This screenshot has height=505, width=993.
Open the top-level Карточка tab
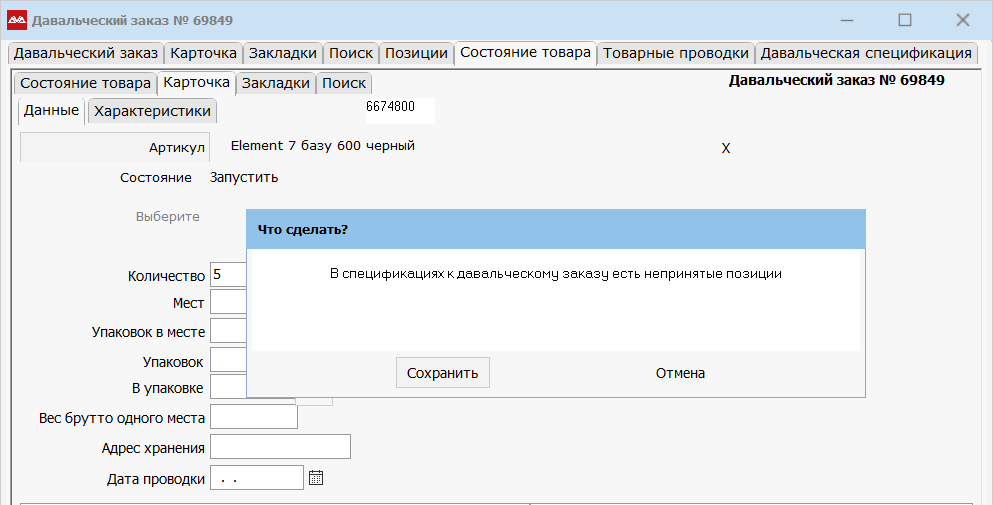coord(203,53)
